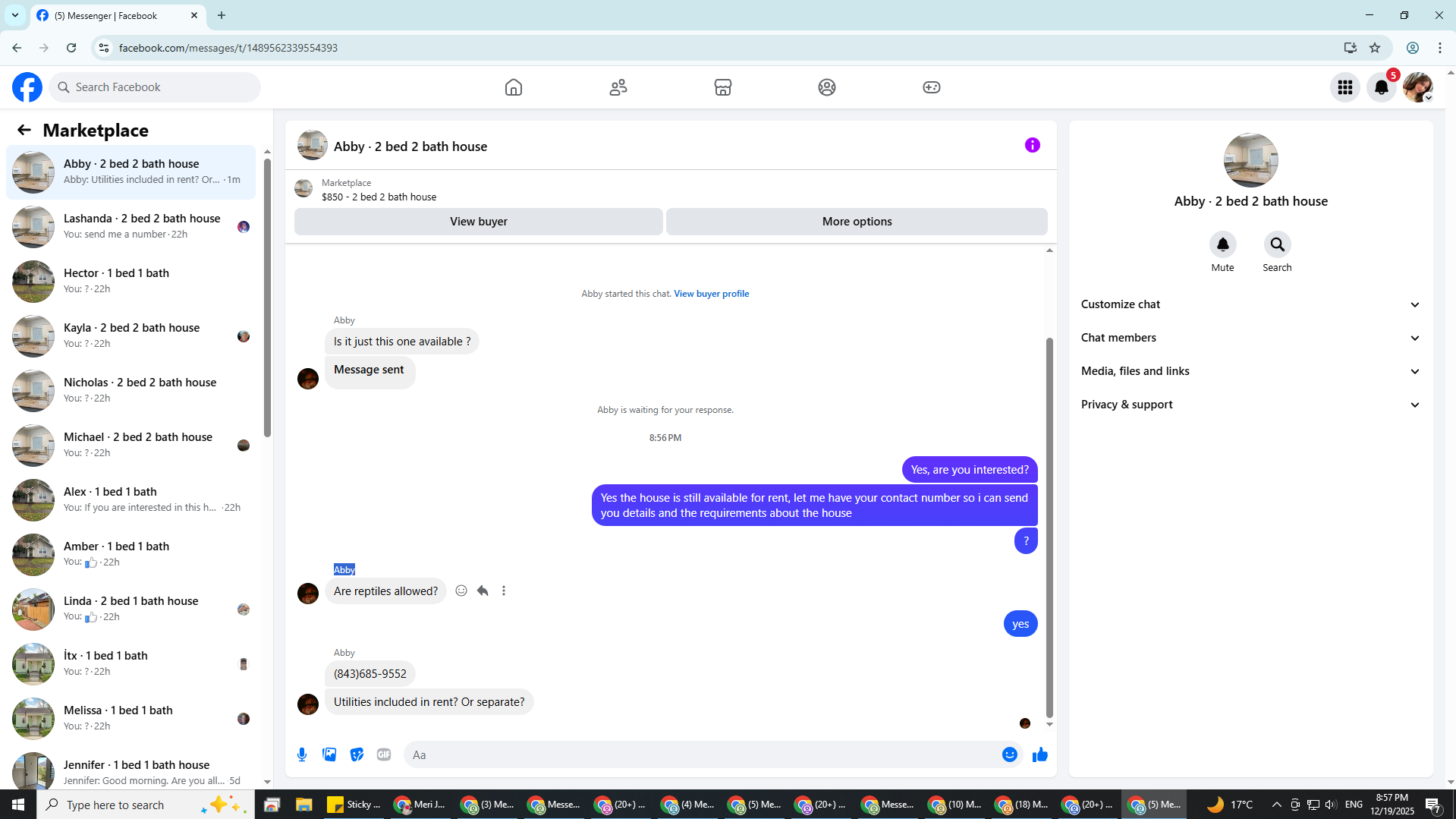The width and height of the screenshot is (1456, 819).
Task: Open conversation information purple icon
Action: (x=1033, y=145)
